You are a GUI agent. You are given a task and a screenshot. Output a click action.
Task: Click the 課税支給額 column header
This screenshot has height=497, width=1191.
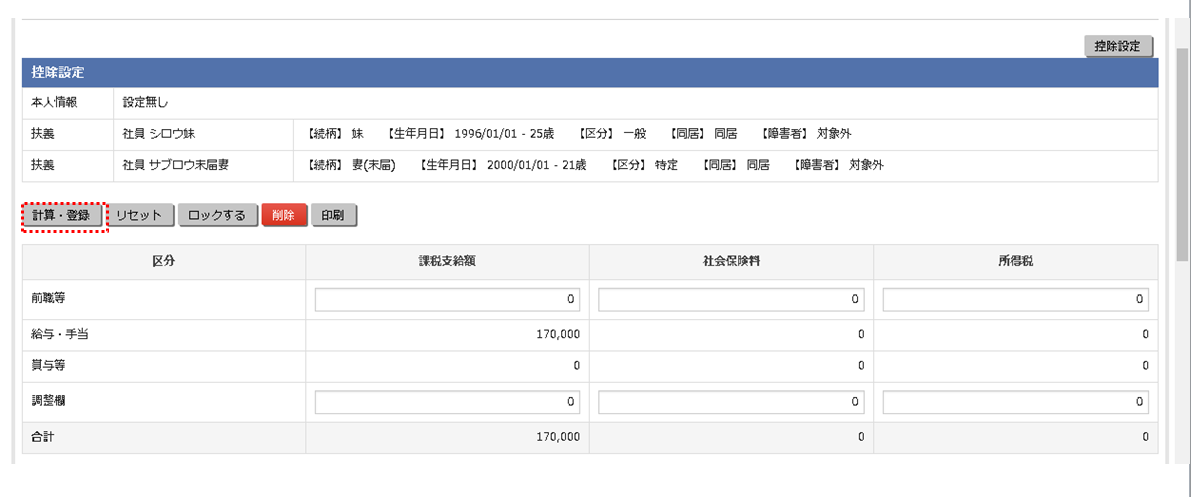click(x=447, y=260)
